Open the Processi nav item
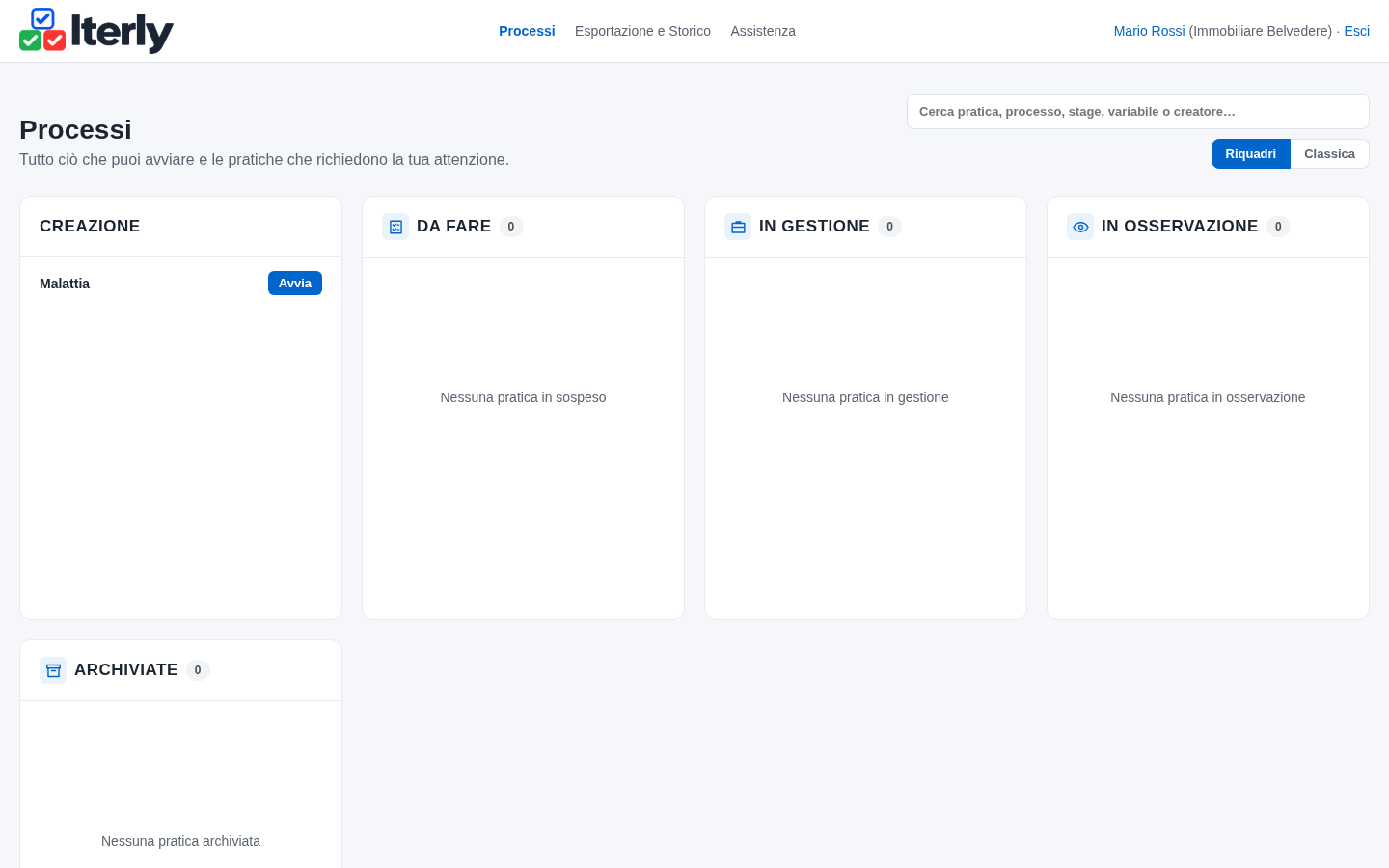The image size is (1389, 868). pyautogui.click(x=527, y=31)
